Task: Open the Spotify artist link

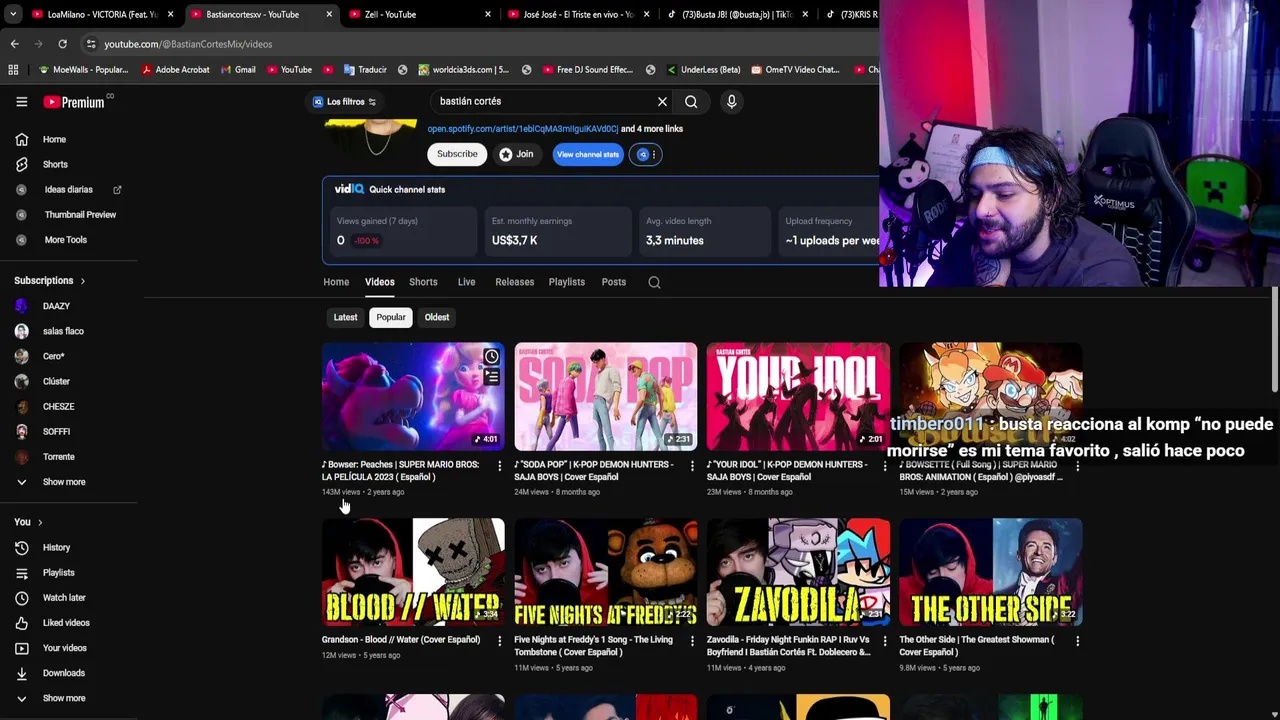Action: tap(523, 128)
